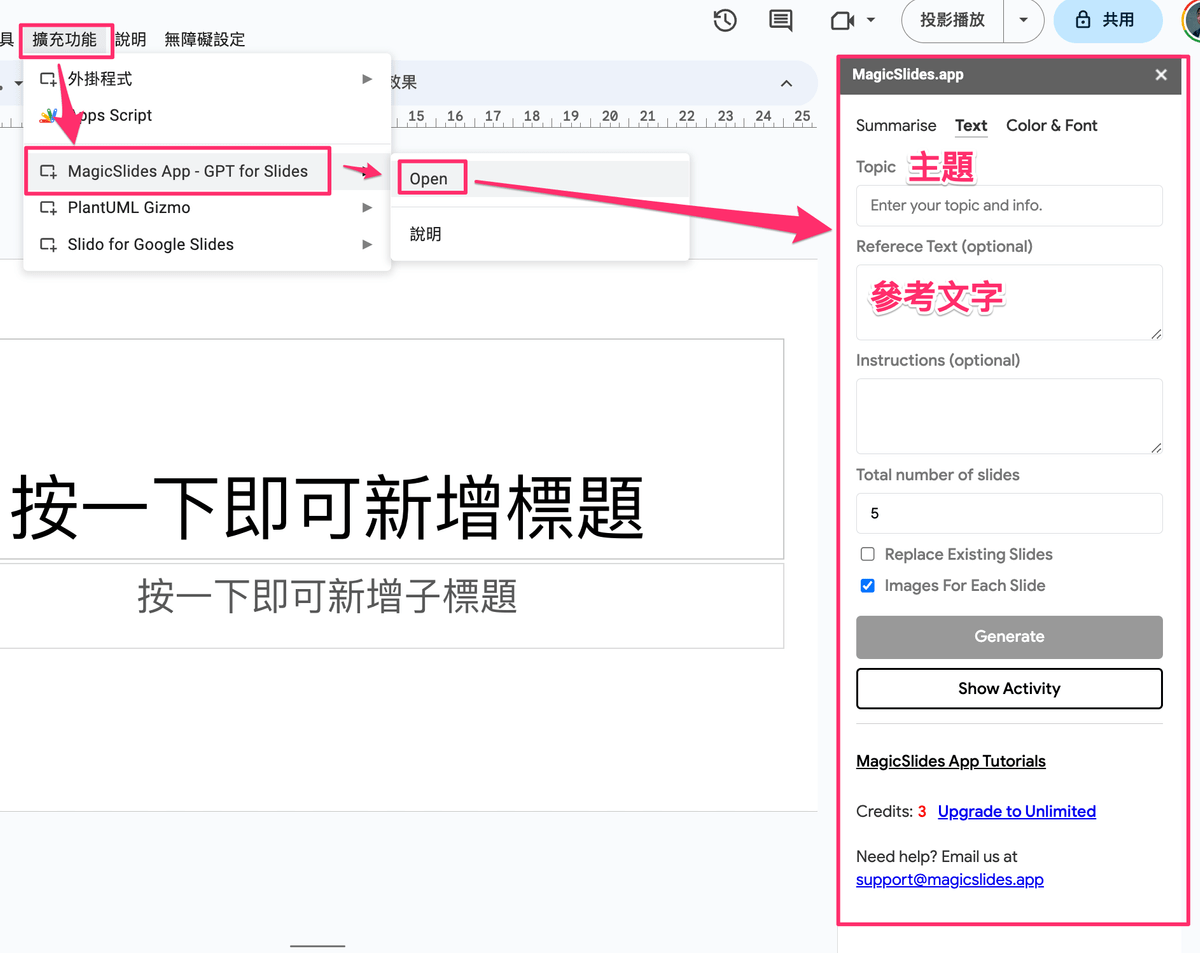
Task: Click the Instructions textarea
Action: 1009,416
